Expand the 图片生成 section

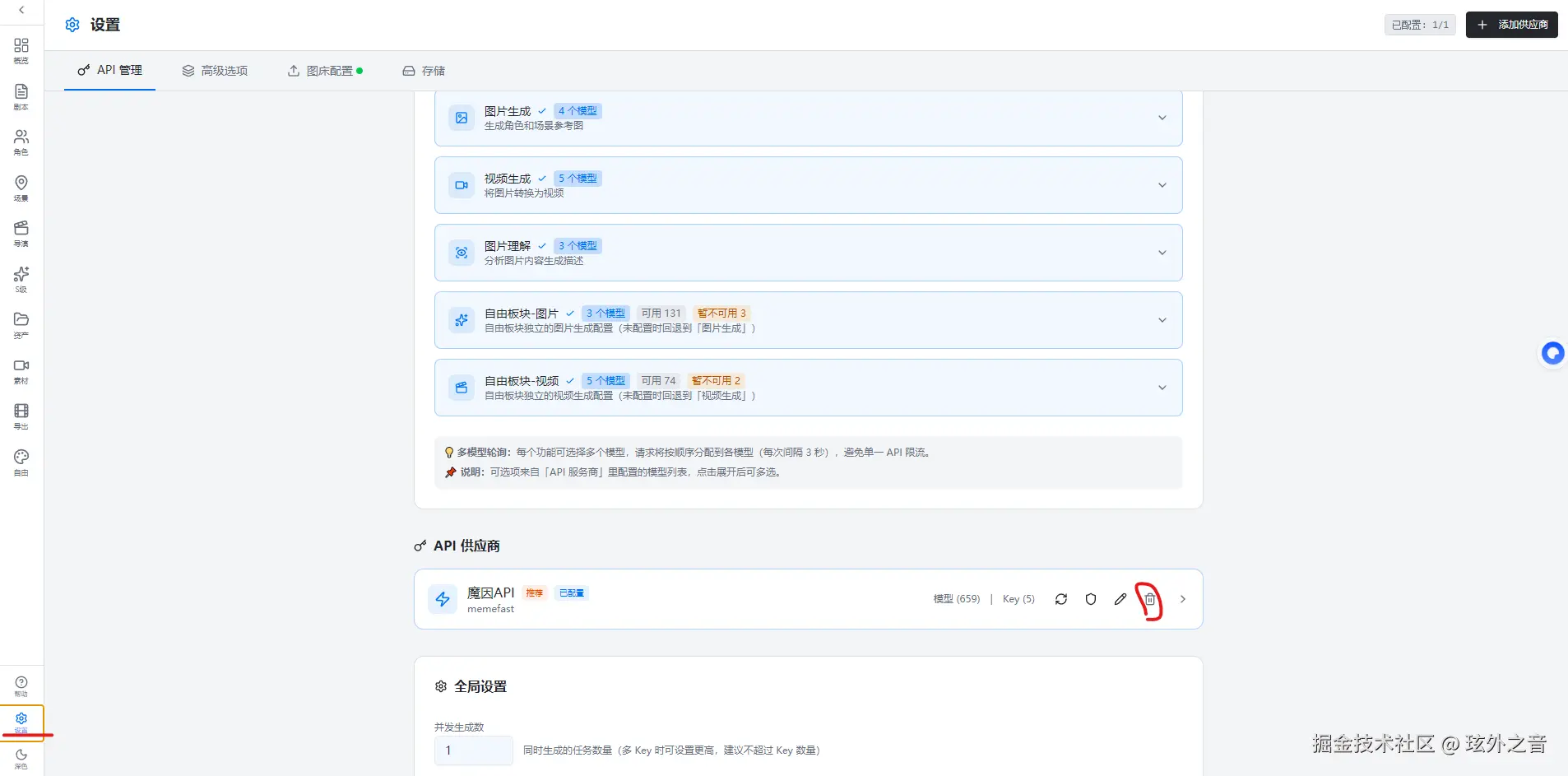click(x=1162, y=117)
